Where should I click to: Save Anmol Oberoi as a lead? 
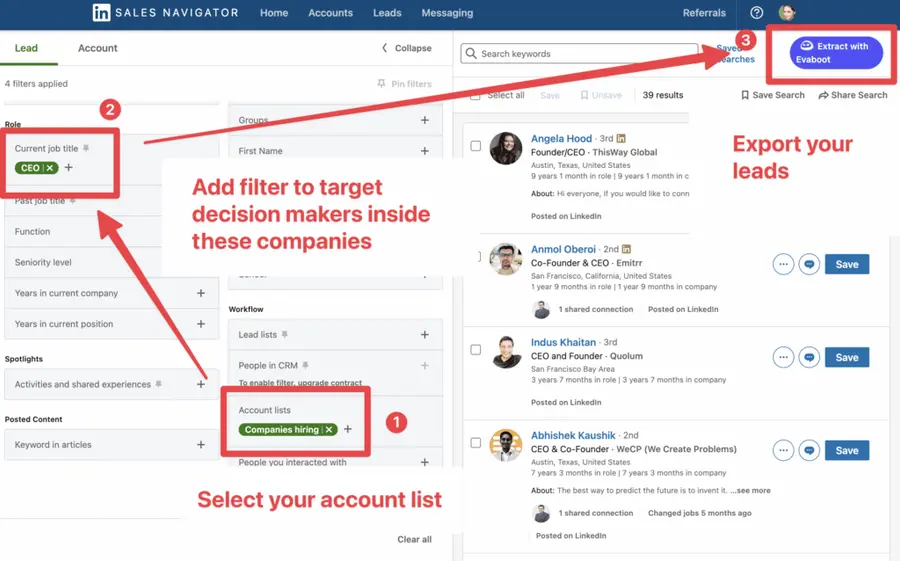click(x=847, y=264)
